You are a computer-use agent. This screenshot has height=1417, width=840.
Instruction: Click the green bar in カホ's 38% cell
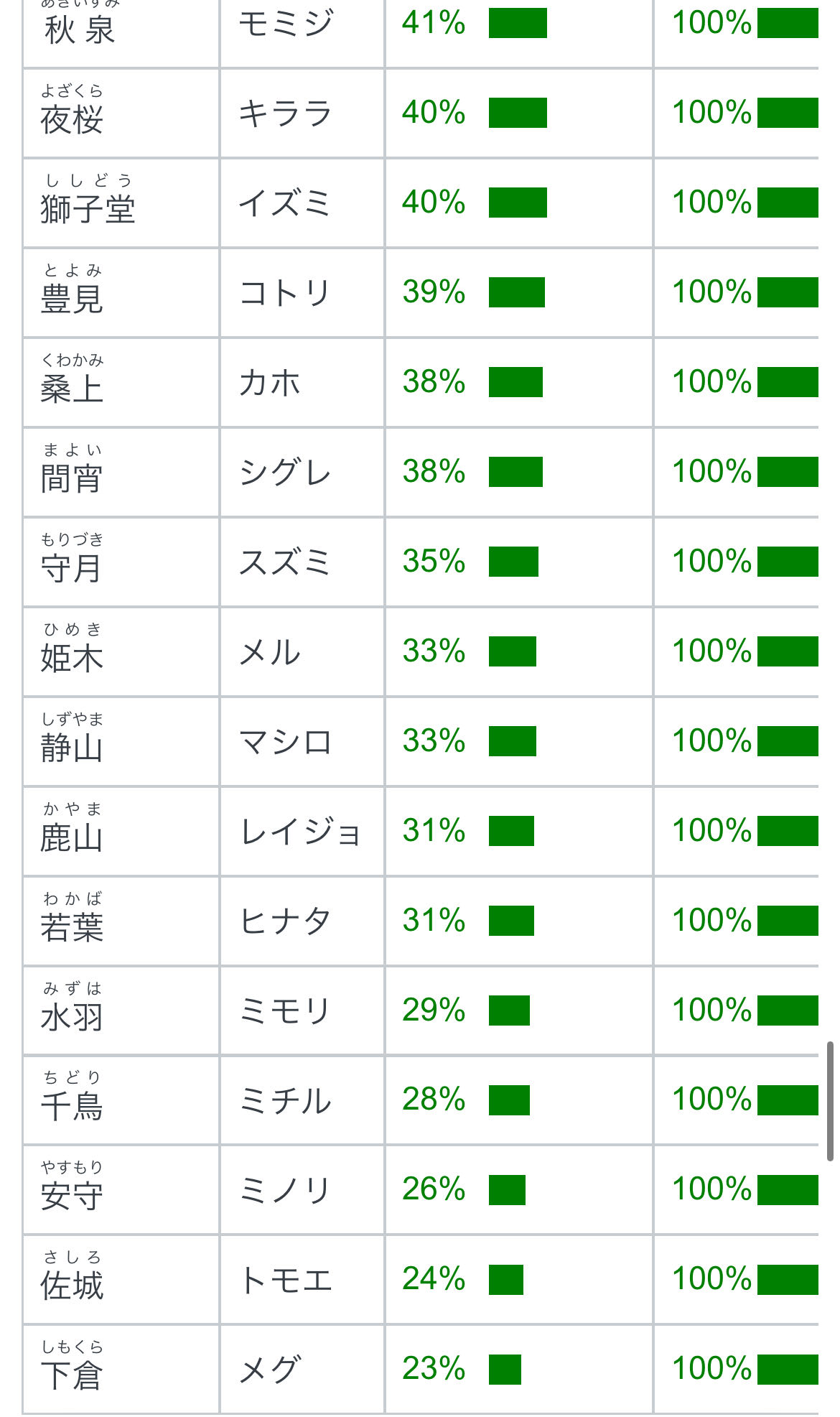tap(515, 382)
